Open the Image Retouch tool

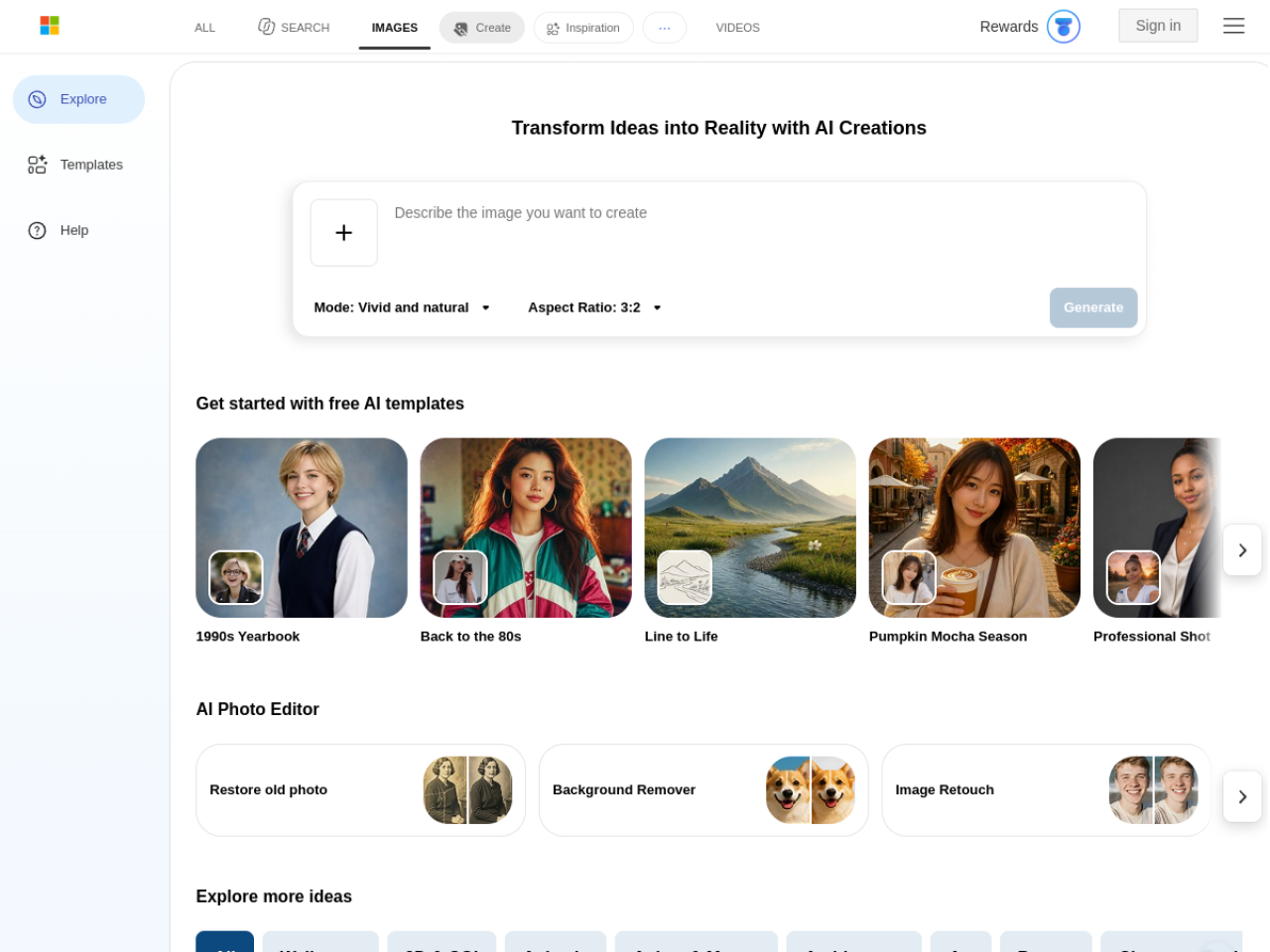(1047, 790)
